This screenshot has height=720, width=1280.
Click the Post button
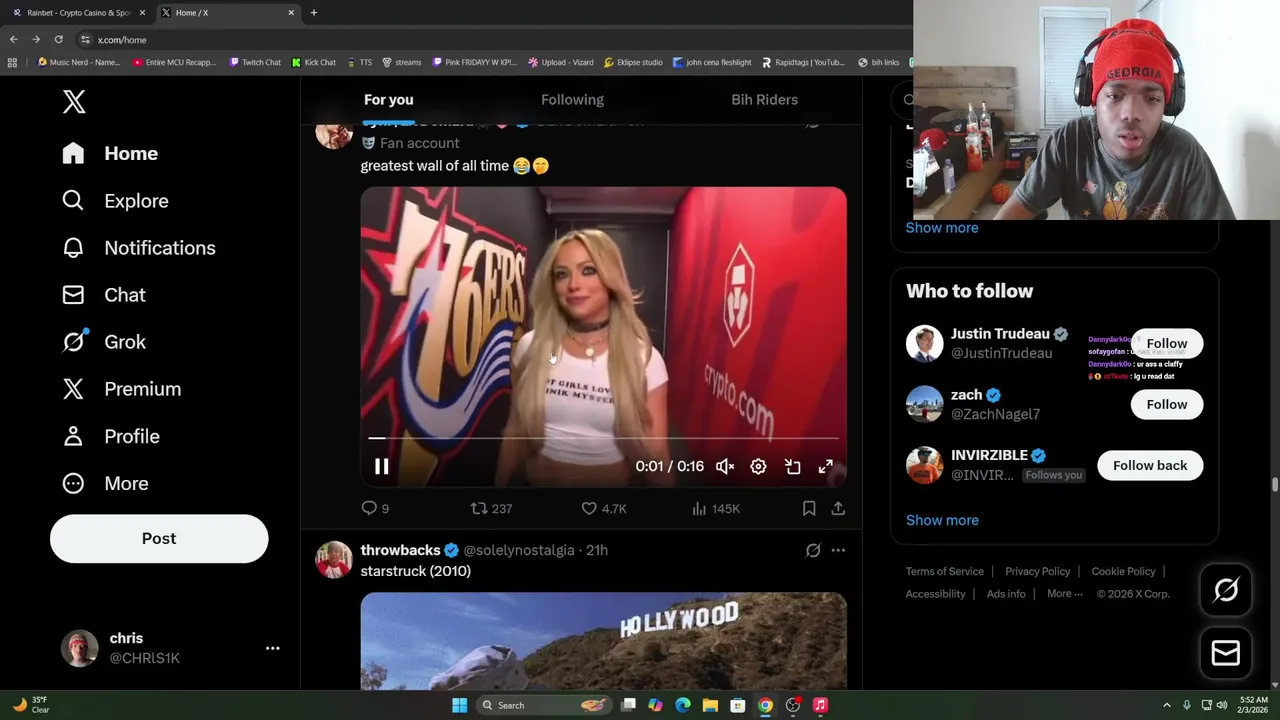click(159, 538)
